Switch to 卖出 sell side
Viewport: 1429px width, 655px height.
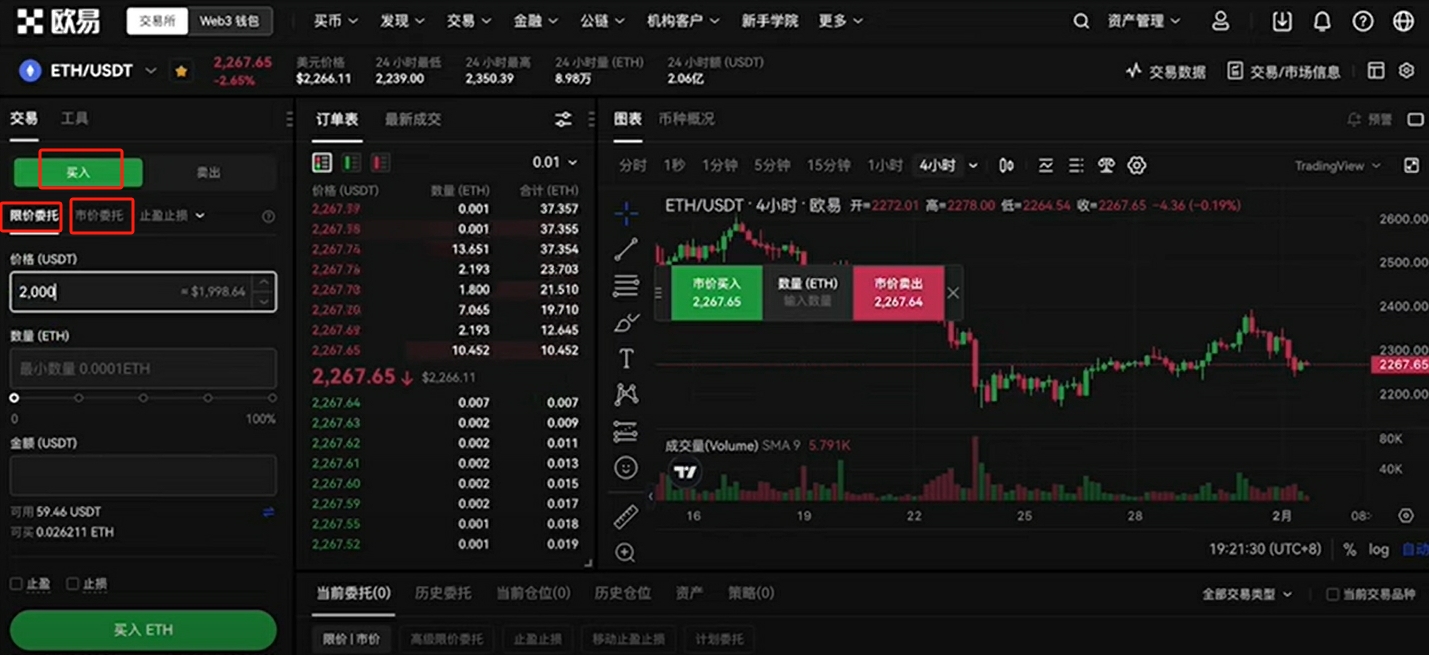point(208,172)
